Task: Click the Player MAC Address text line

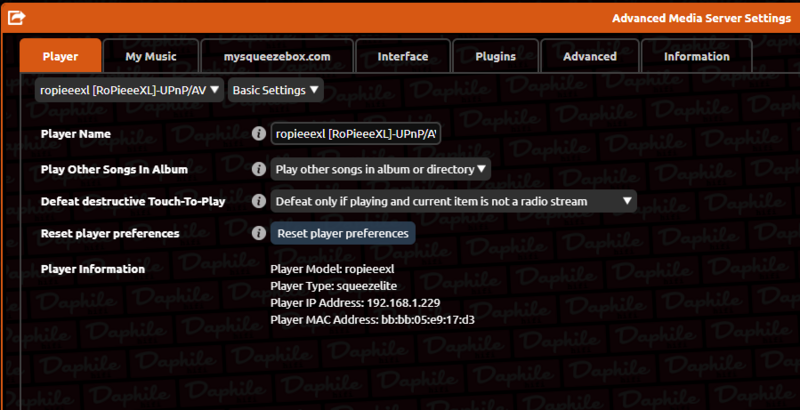Action: [372, 319]
